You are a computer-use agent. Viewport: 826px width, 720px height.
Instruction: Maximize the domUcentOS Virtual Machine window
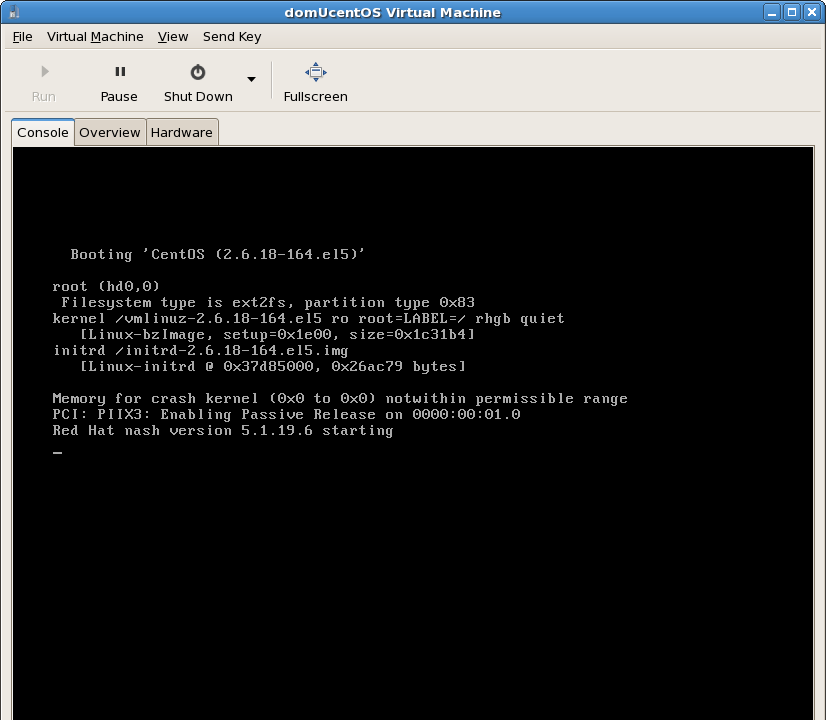[x=792, y=12]
